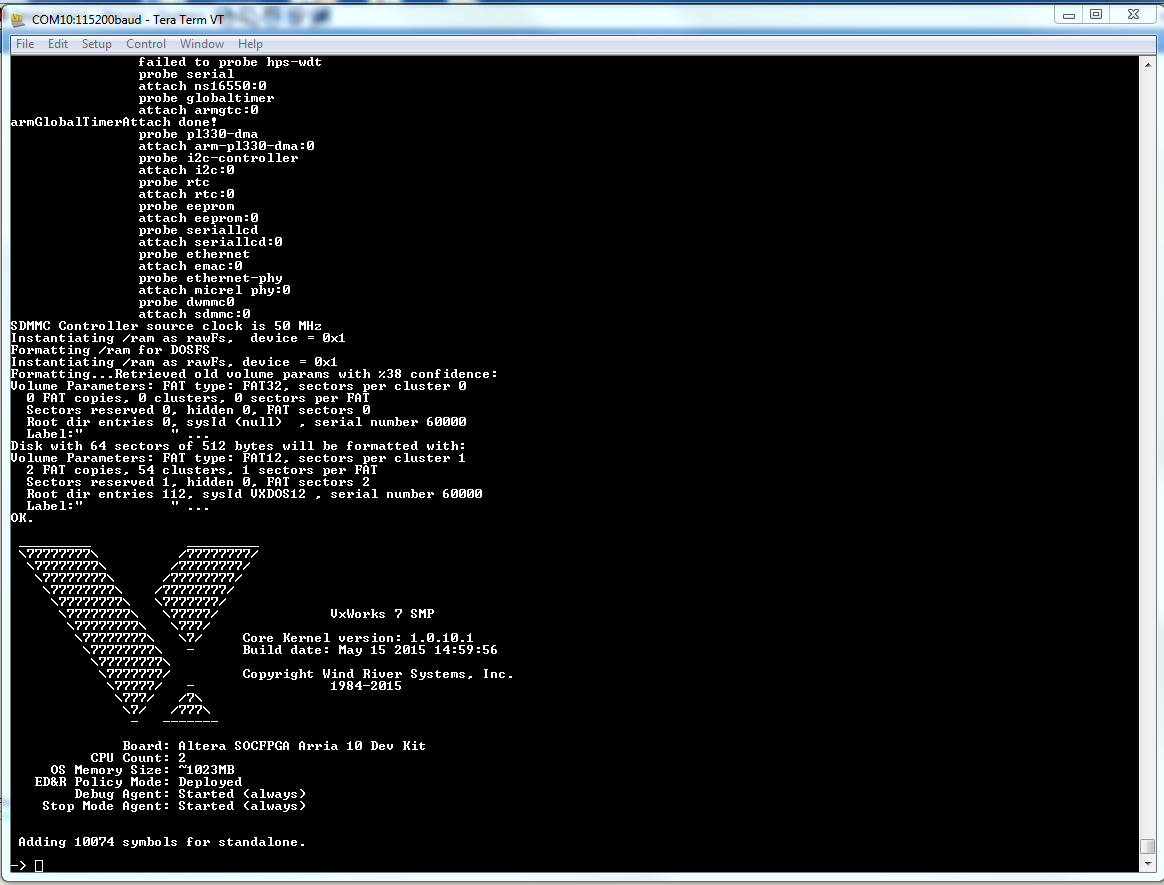Click 'SDMMC Controller source clock' line
The width and height of the screenshot is (1164, 885).
coord(166,326)
